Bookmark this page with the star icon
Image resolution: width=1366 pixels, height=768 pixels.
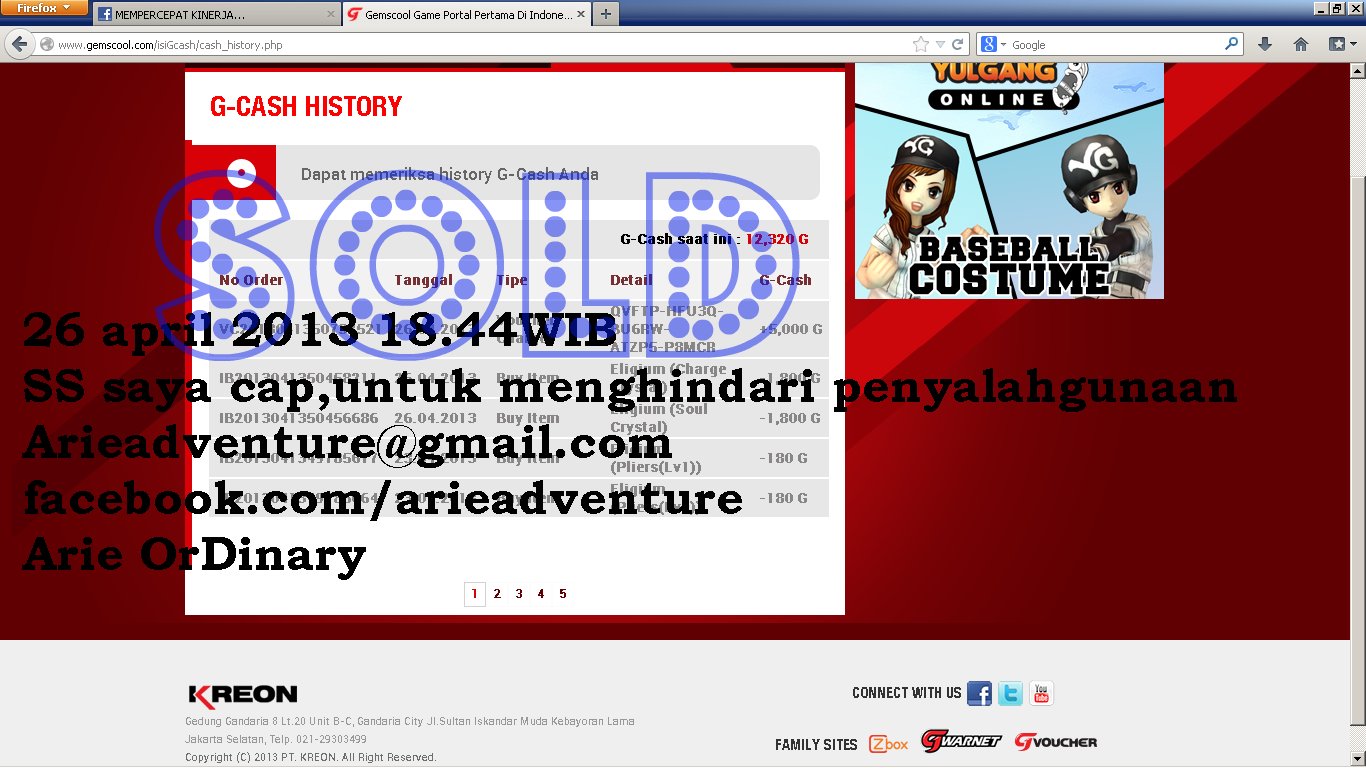921,45
